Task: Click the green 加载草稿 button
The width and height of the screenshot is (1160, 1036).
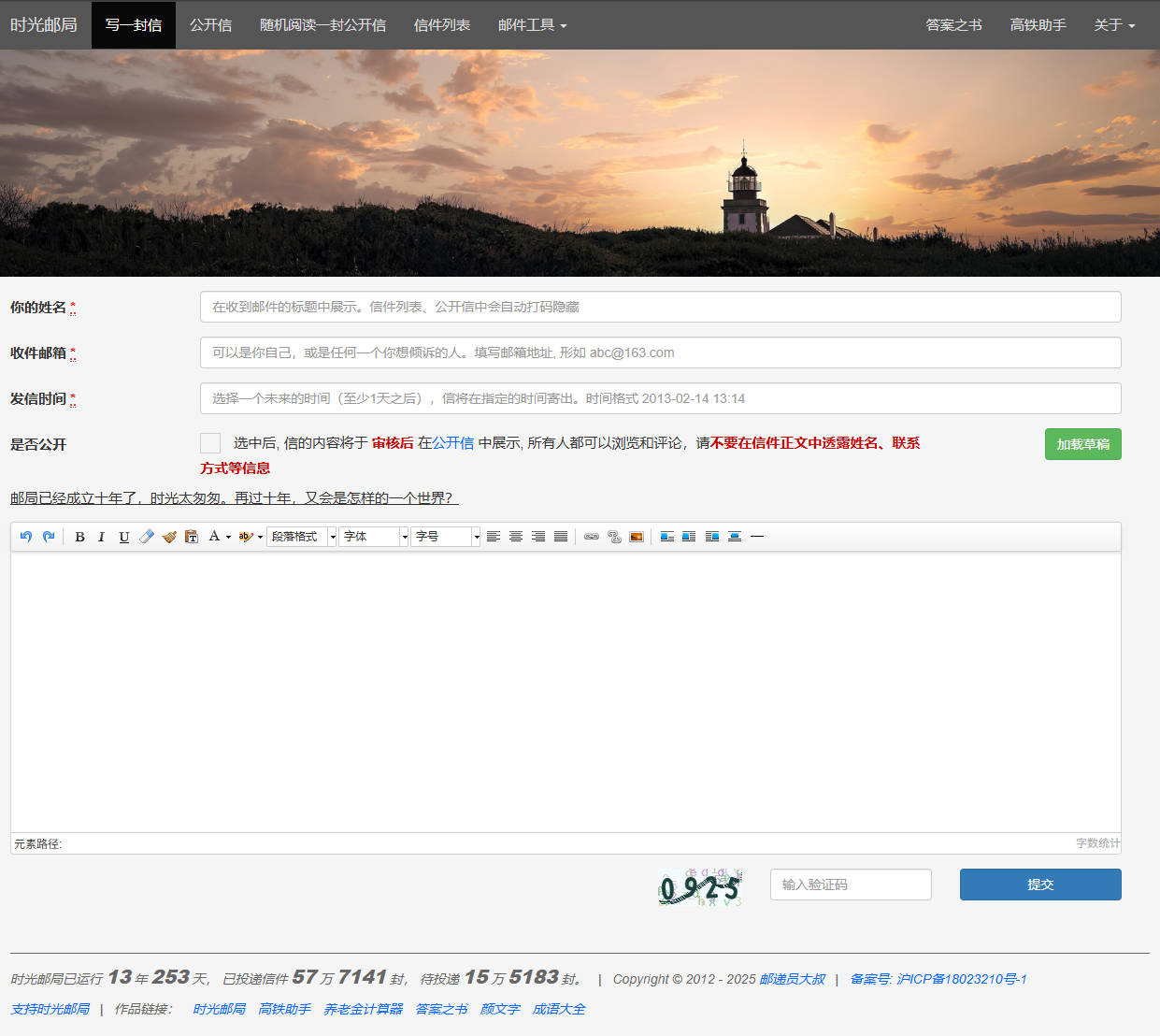Action: (1082, 444)
